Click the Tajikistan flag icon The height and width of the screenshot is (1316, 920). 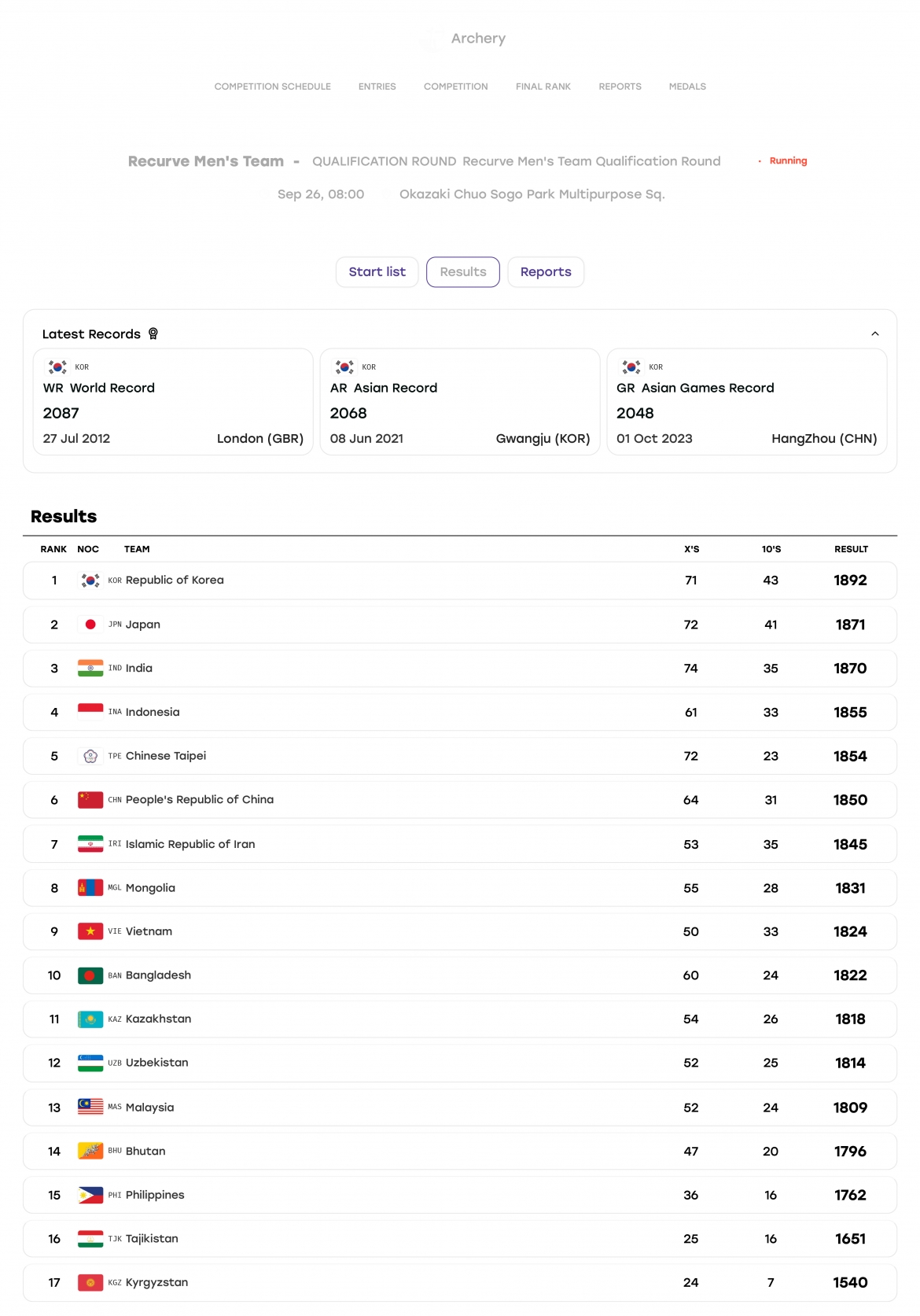tap(90, 1239)
